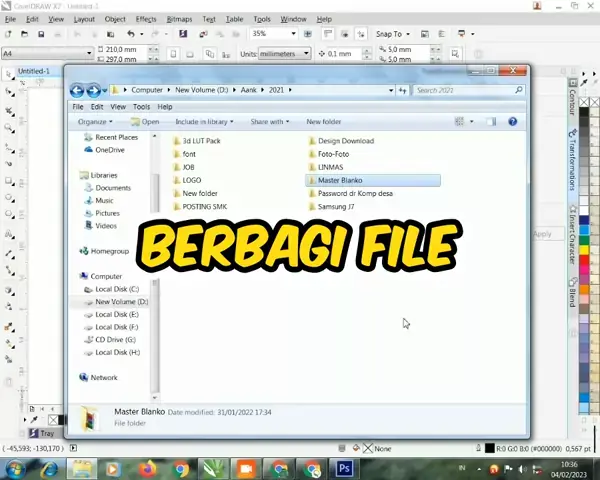This screenshot has height=480, width=600.
Task: Open the zoom level 35% dropdown
Action: [x=270, y=34]
